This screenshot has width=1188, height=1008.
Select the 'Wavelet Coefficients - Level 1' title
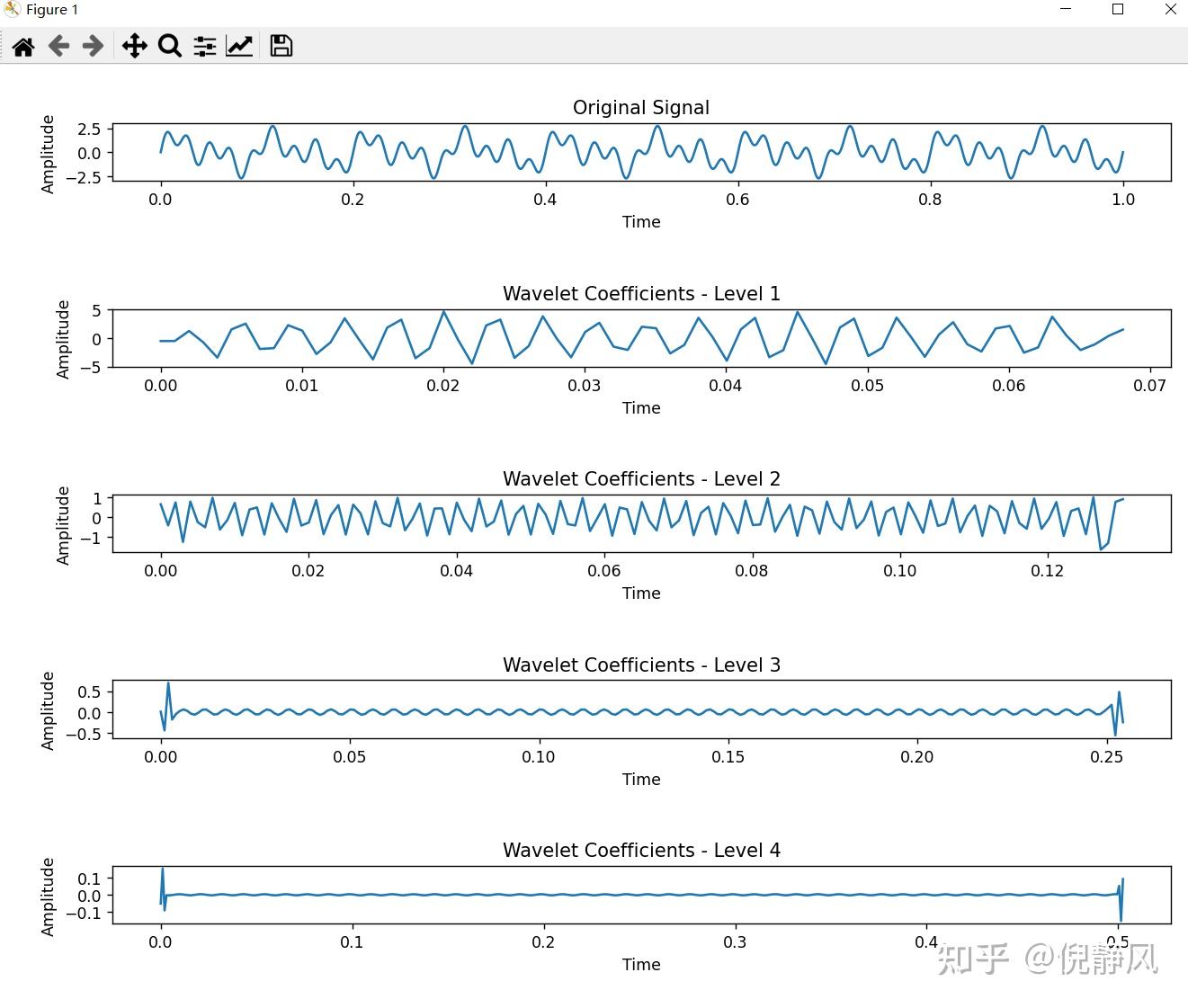(640, 294)
